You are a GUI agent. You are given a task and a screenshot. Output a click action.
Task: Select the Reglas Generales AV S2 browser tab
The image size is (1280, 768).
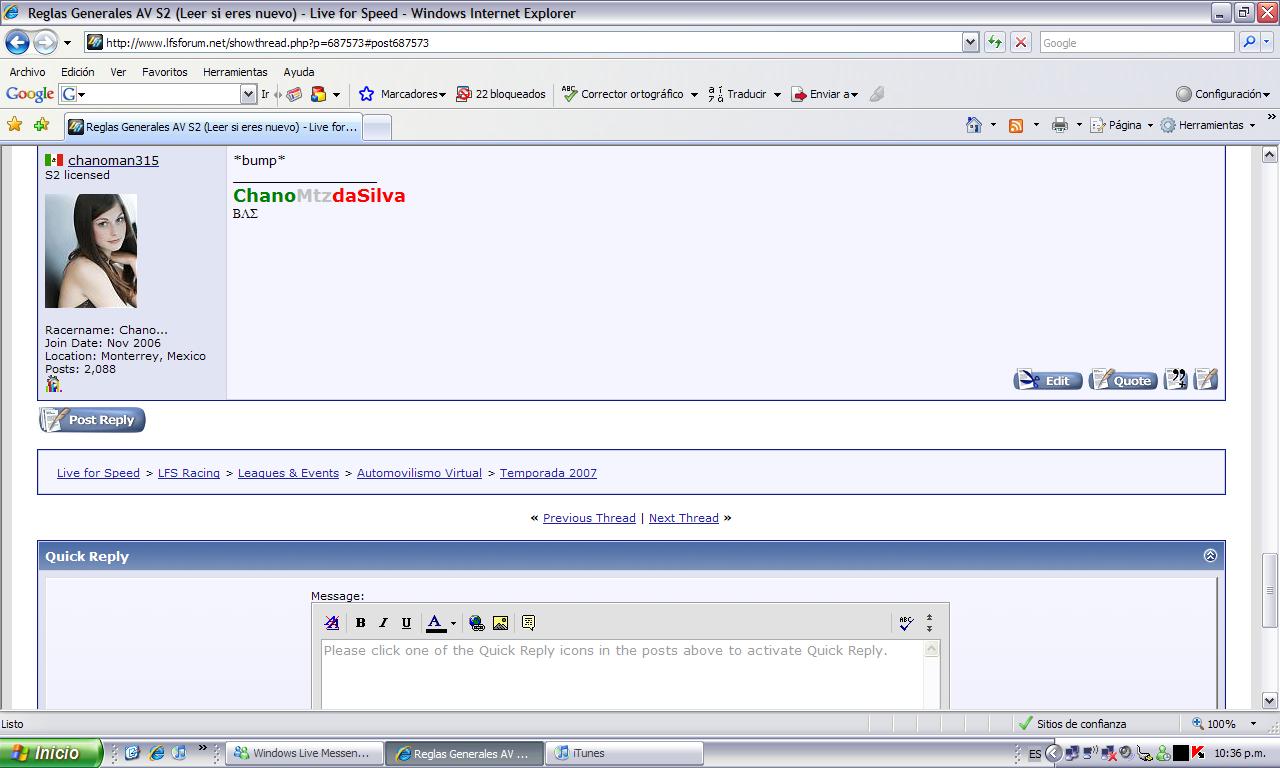[x=212, y=127]
